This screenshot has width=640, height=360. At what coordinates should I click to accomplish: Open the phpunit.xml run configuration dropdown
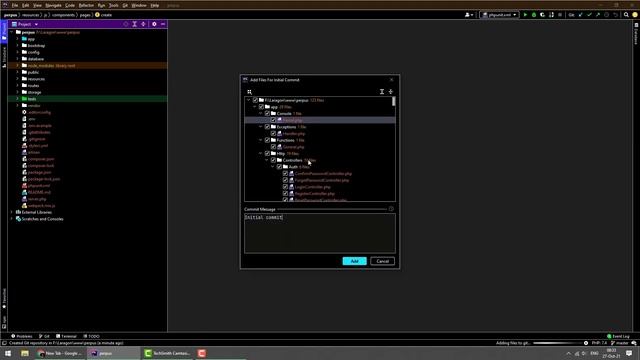pyautogui.click(x=499, y=15)
